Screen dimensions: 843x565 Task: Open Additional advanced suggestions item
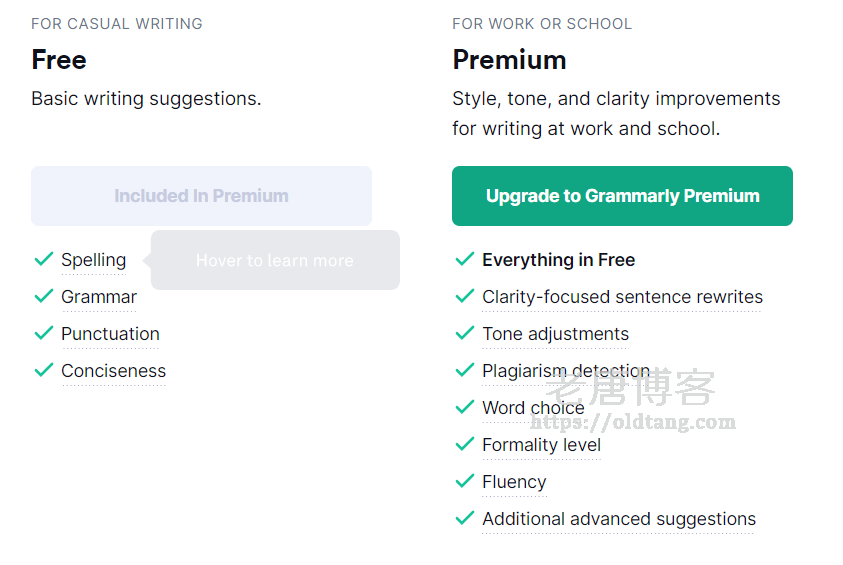click(x=619, y=519)
